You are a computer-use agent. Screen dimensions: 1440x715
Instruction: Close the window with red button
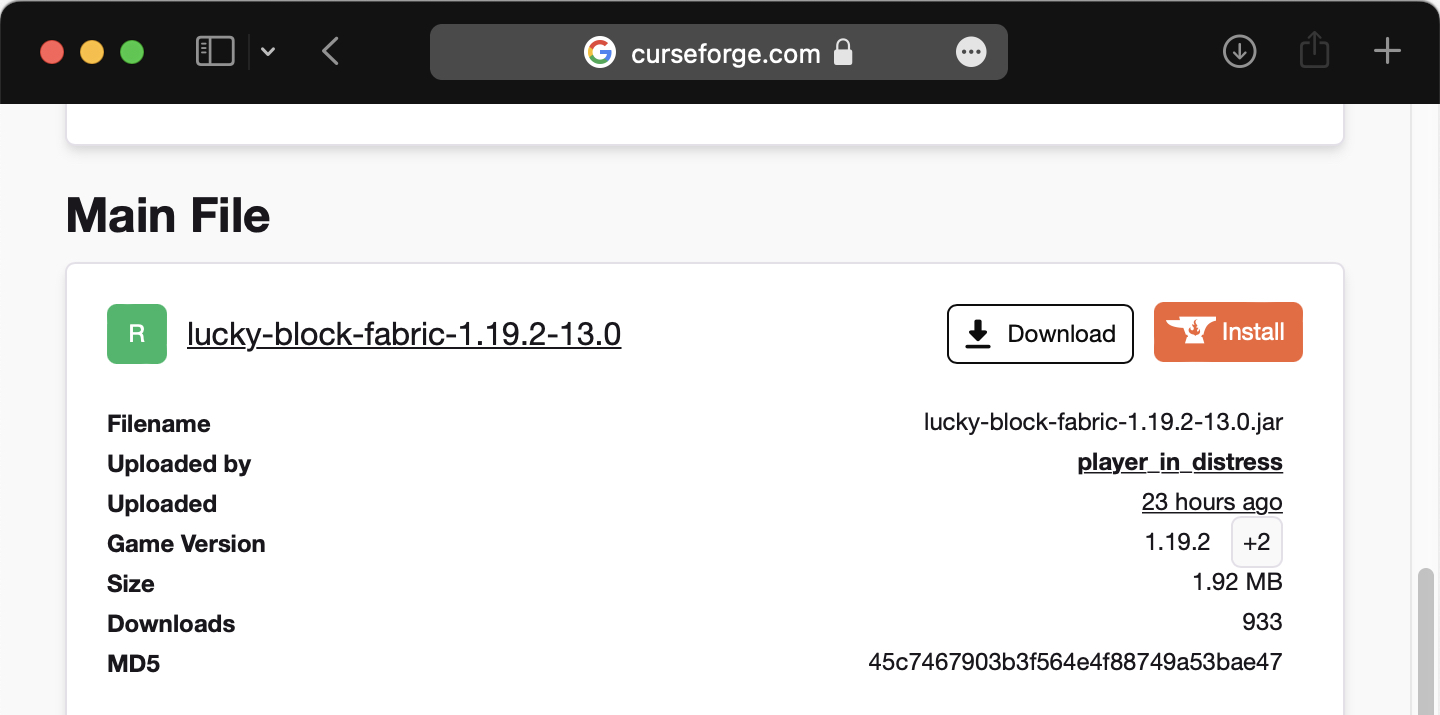[52, 52]
